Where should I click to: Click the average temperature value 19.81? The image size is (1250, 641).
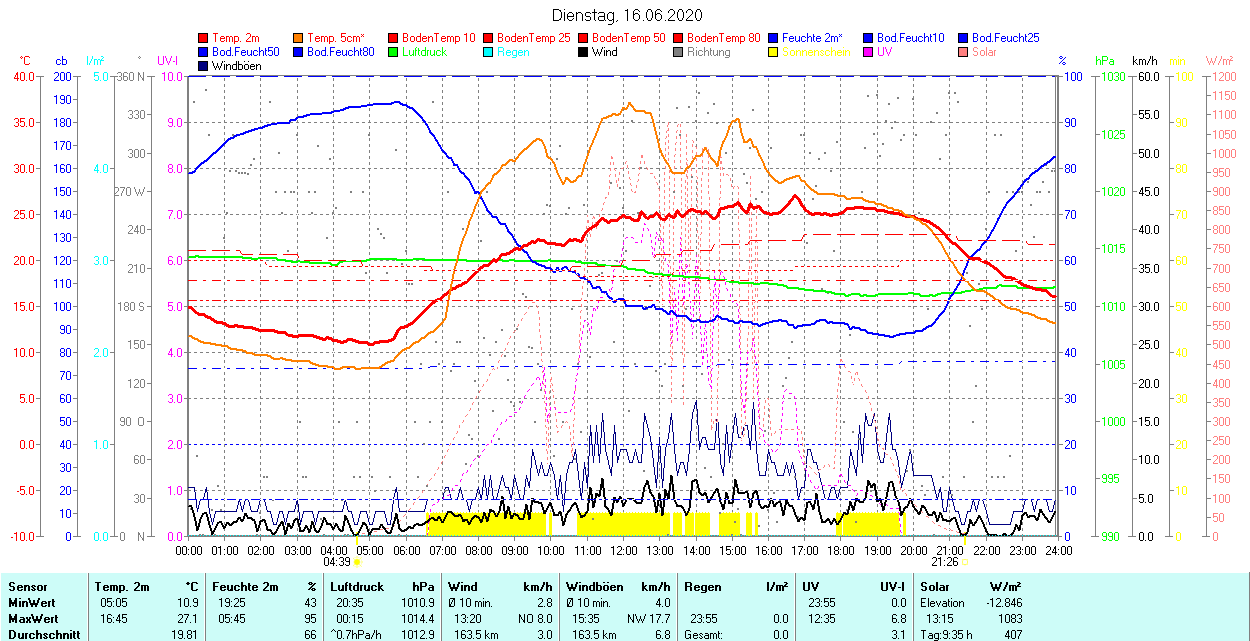pos(185,635)
